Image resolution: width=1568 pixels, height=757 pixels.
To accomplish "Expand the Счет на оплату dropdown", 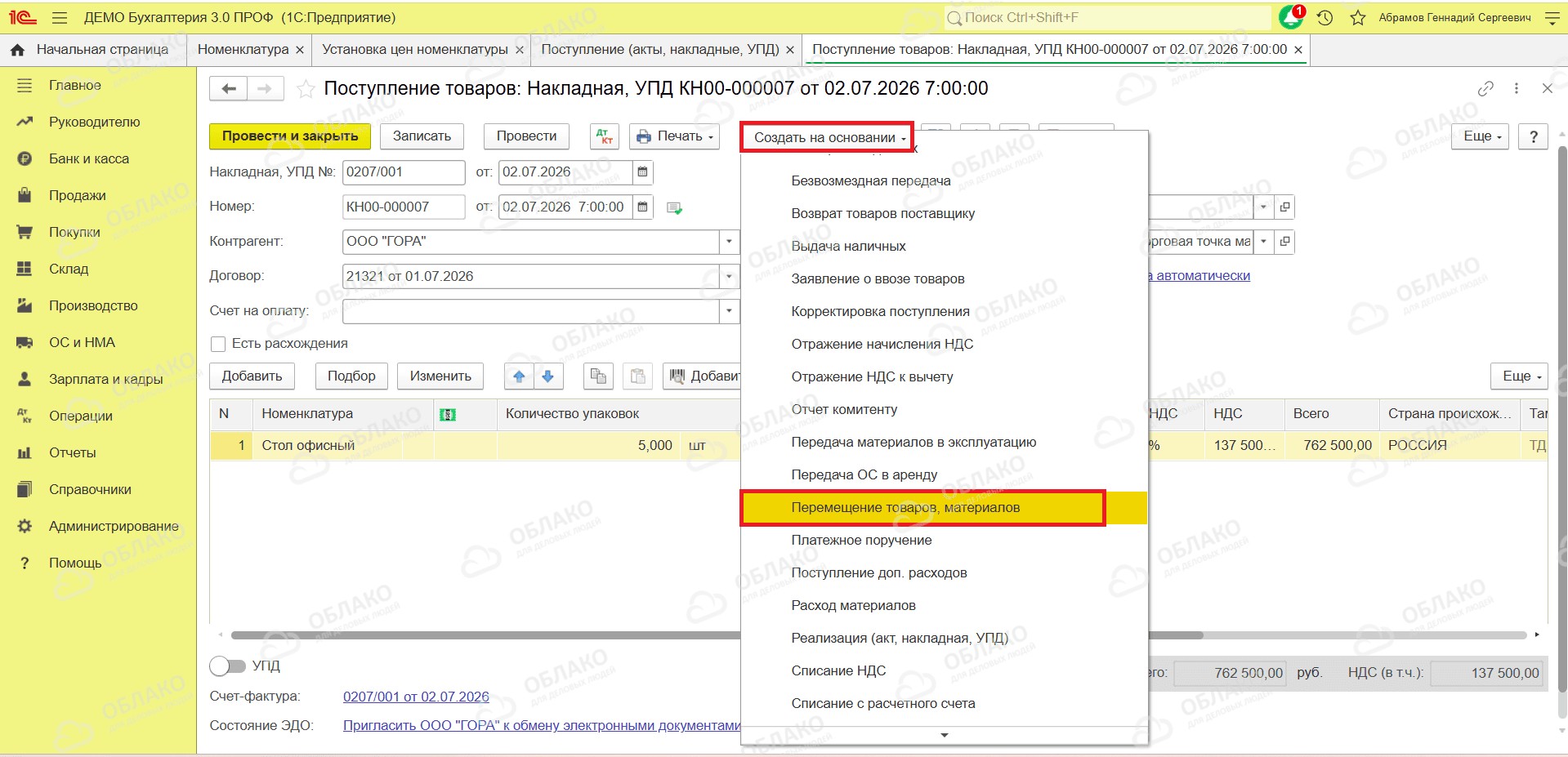I will click(x=730, y=311).
